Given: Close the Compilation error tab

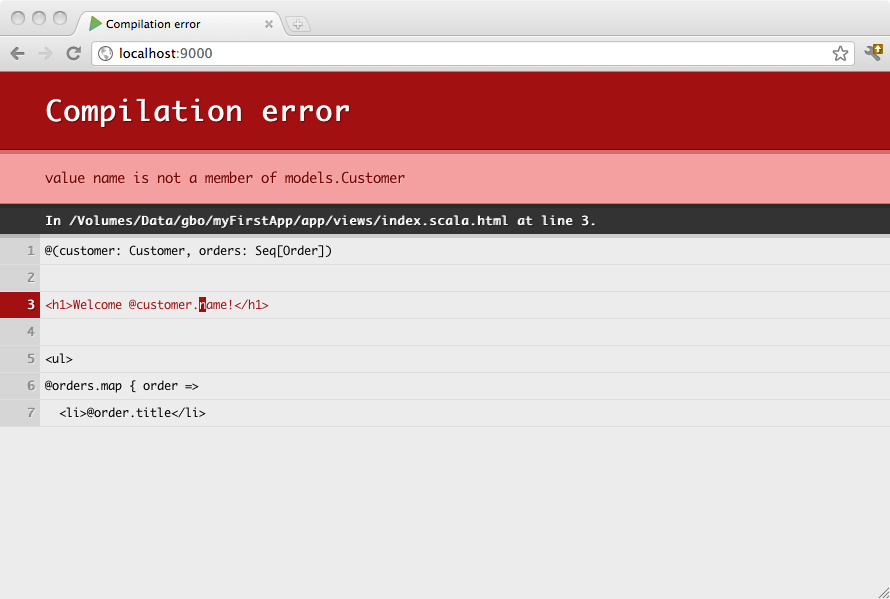Looking at the screenshot, I should 268,23.
